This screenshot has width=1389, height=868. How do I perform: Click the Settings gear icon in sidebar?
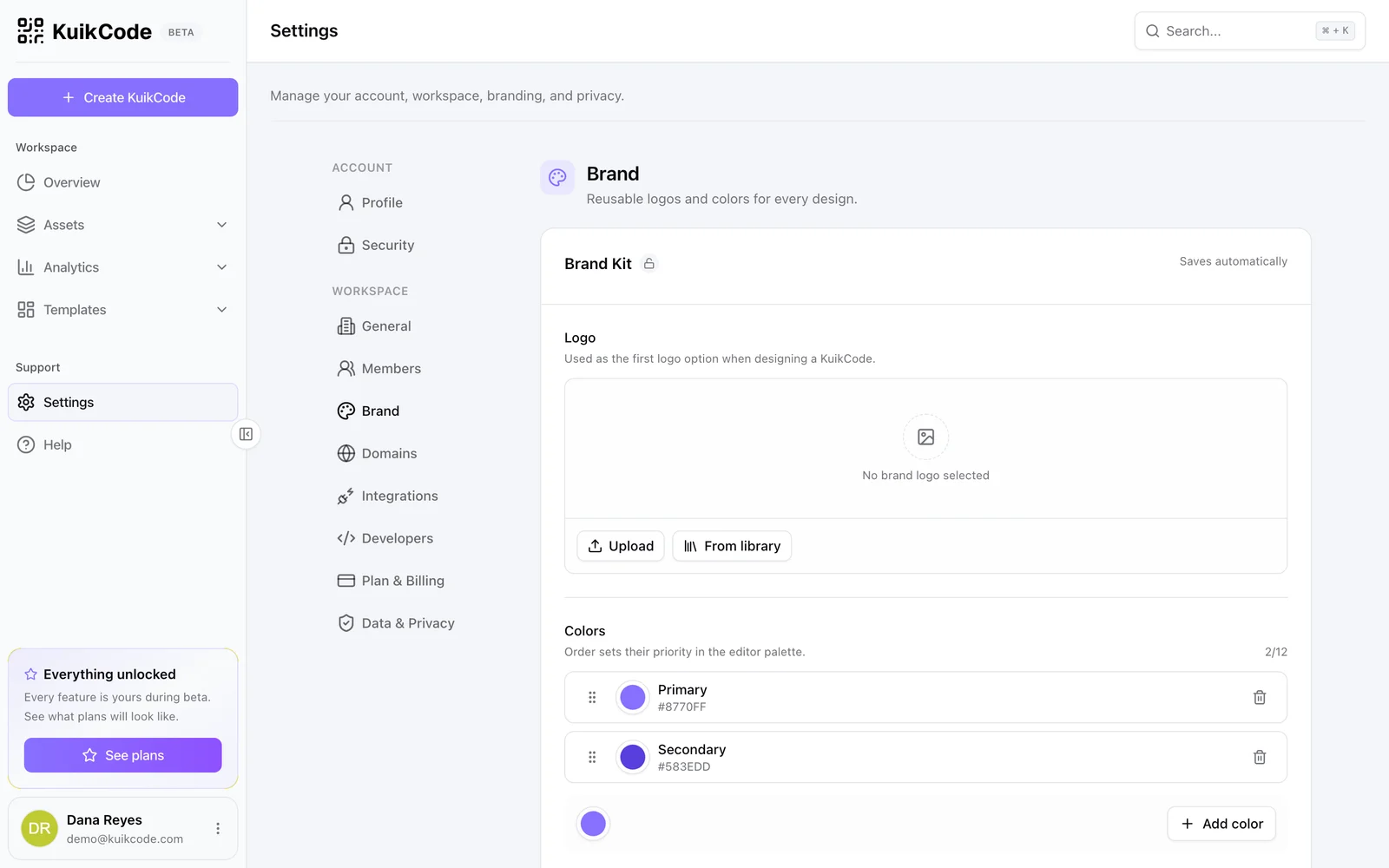tap(26, 402)
